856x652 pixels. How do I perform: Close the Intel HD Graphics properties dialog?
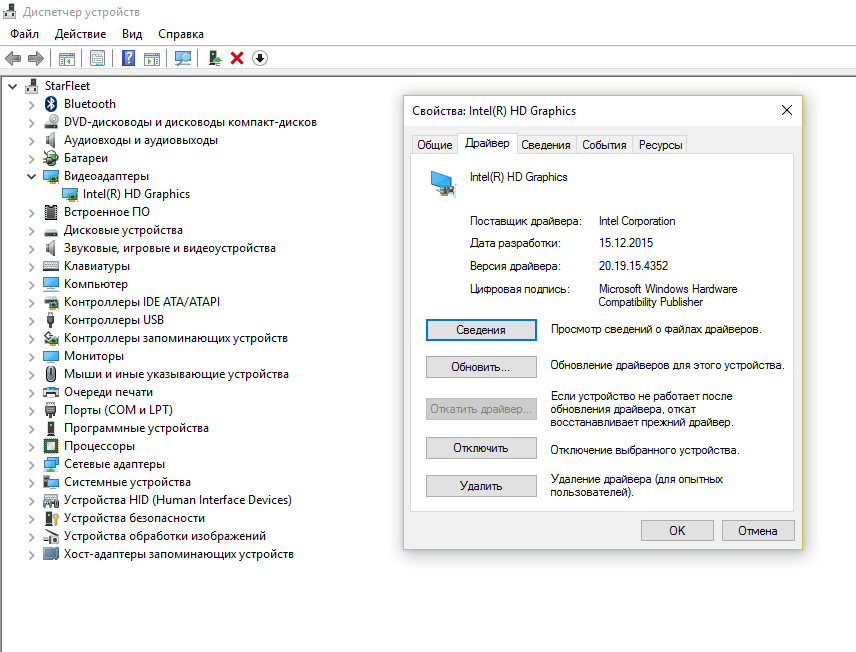pyautogui.click(x=787, y=110)
